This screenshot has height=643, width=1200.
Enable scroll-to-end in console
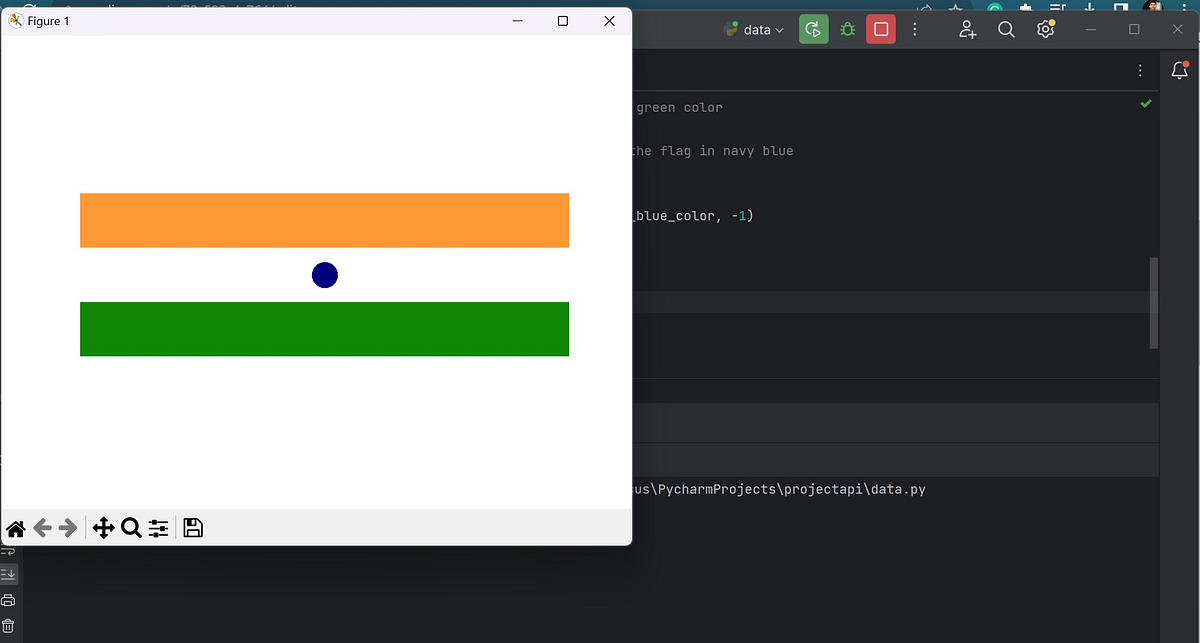coord(9,574)
